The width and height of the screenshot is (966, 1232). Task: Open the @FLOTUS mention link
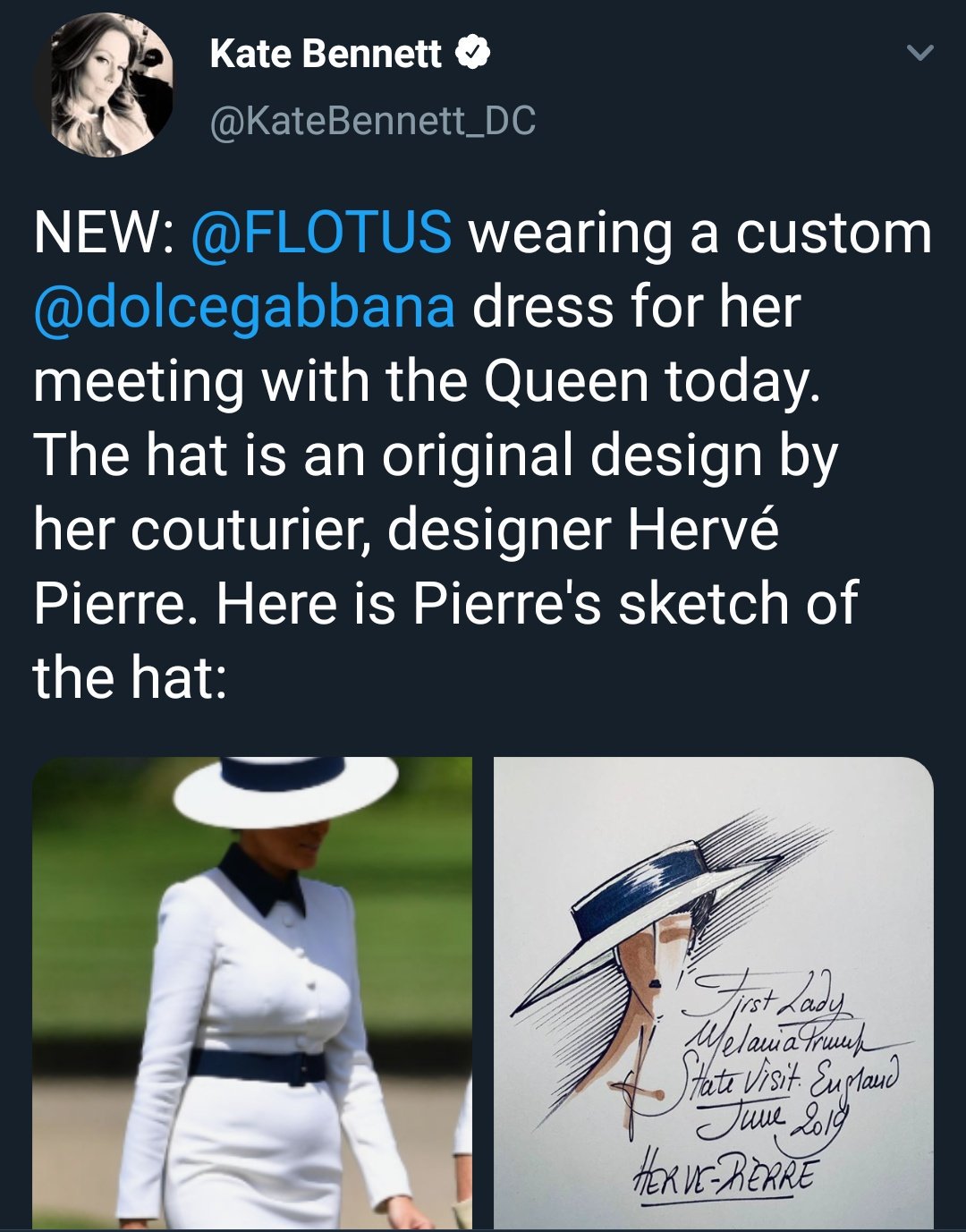point(322,232)
